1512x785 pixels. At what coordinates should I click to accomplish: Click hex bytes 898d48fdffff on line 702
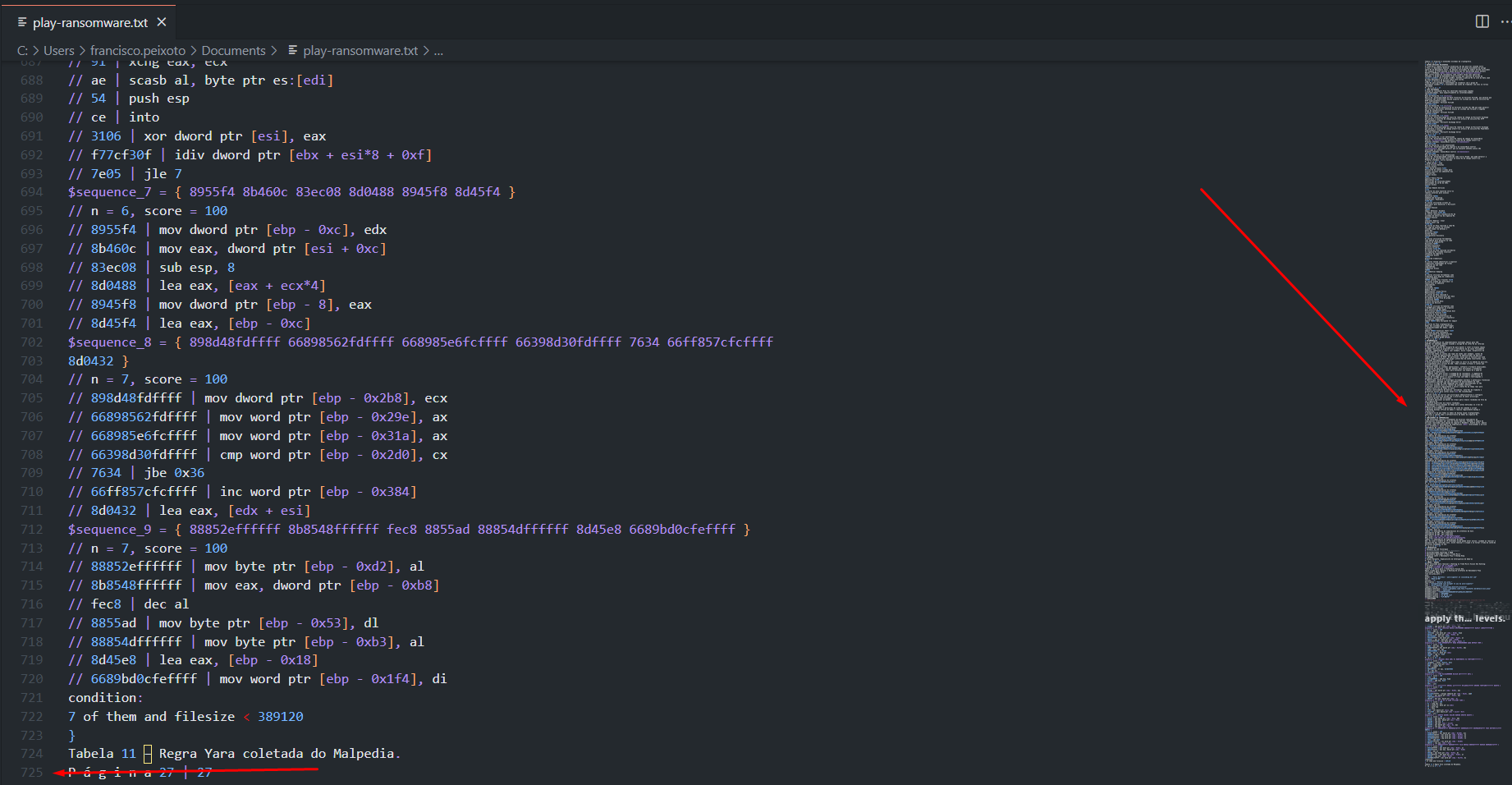[235, 342]
